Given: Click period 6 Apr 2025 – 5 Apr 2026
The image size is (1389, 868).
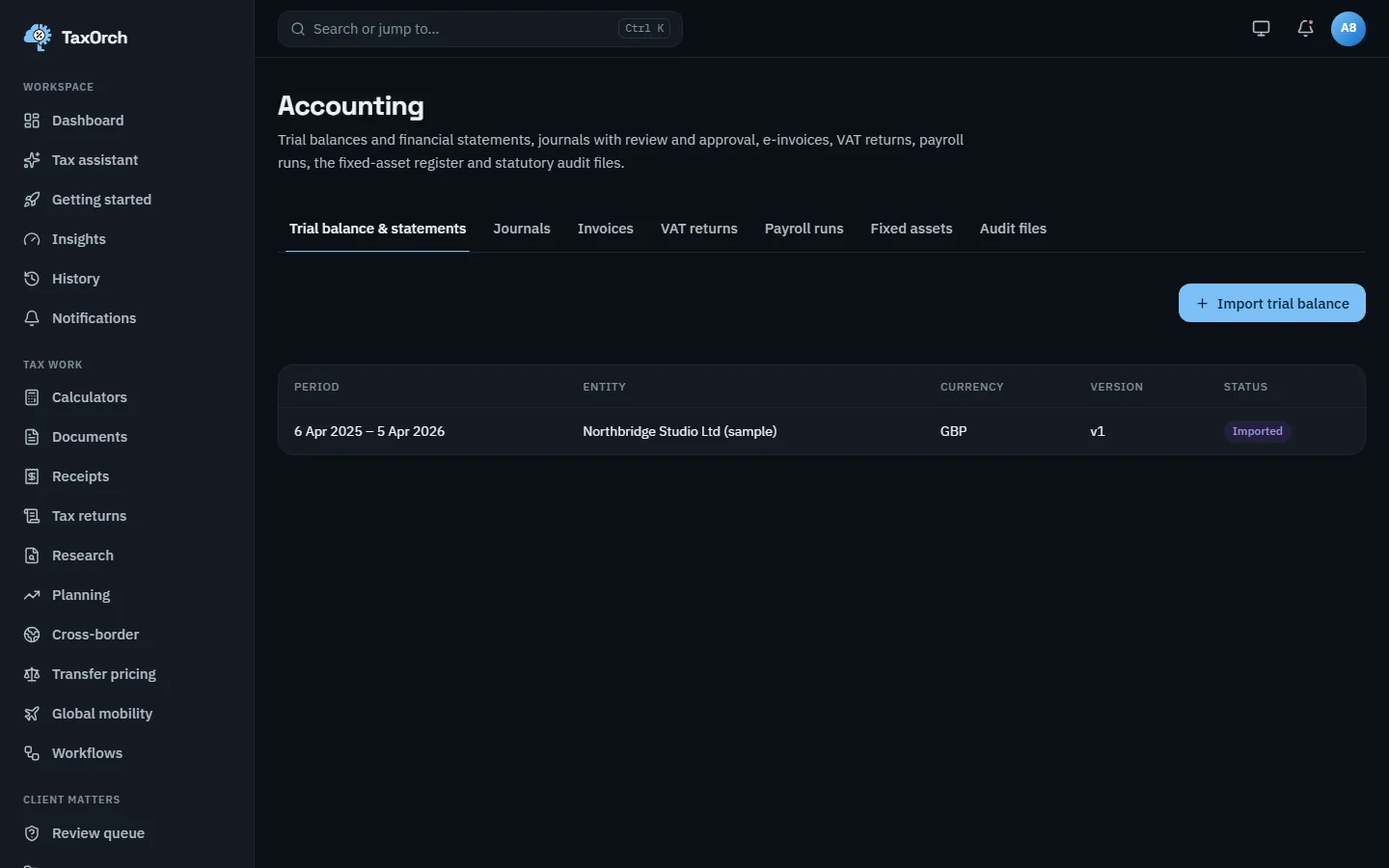Looking at the screenshot, I should [x=369, y=431].
